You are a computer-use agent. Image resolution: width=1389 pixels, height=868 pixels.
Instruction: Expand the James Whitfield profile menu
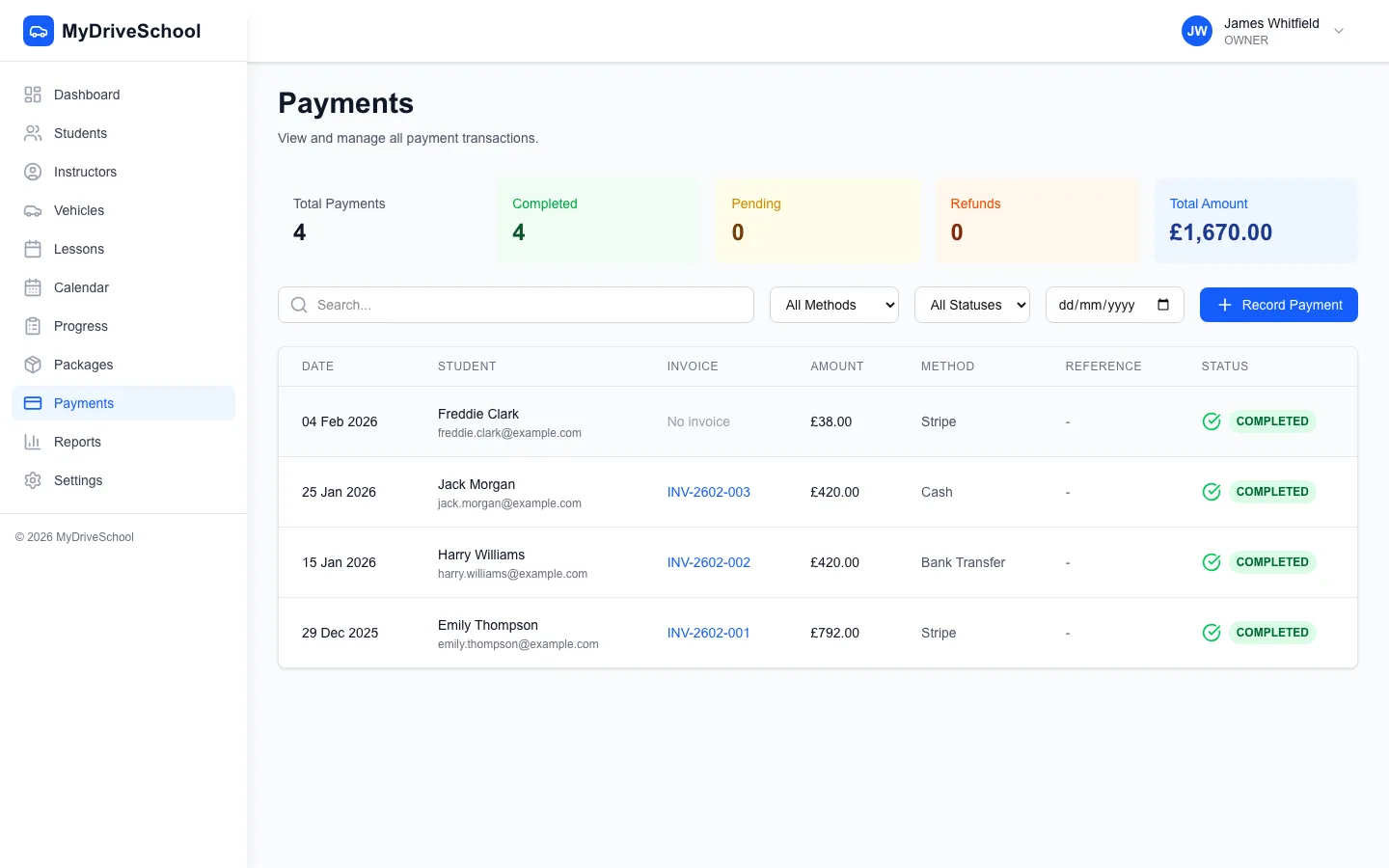(x=1339, y=31)
